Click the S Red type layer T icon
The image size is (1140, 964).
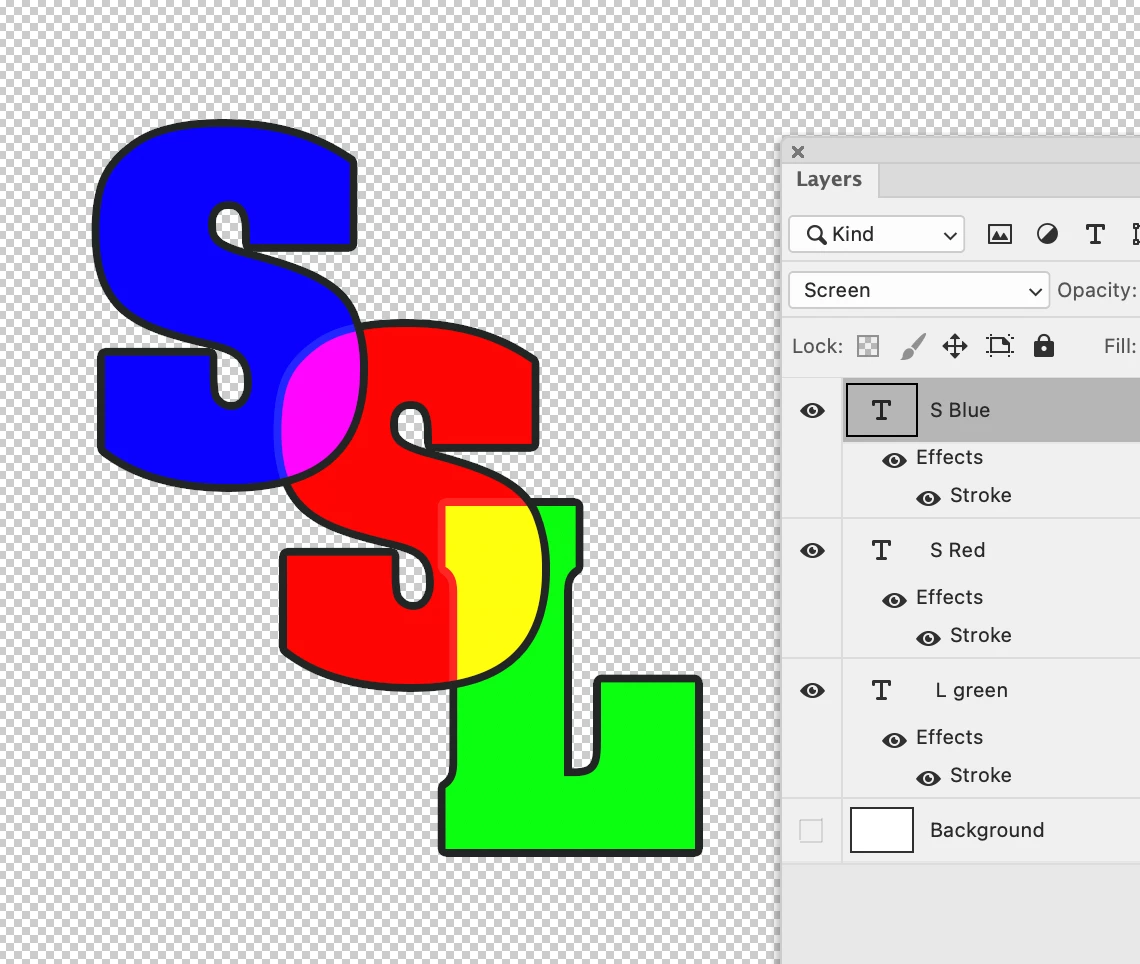pos(881,550)
